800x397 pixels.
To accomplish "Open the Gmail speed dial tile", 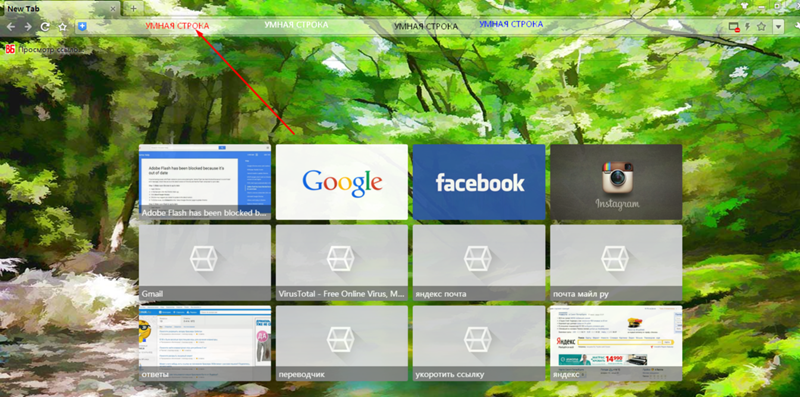I will pyautogui.click(x=205, y=263).
